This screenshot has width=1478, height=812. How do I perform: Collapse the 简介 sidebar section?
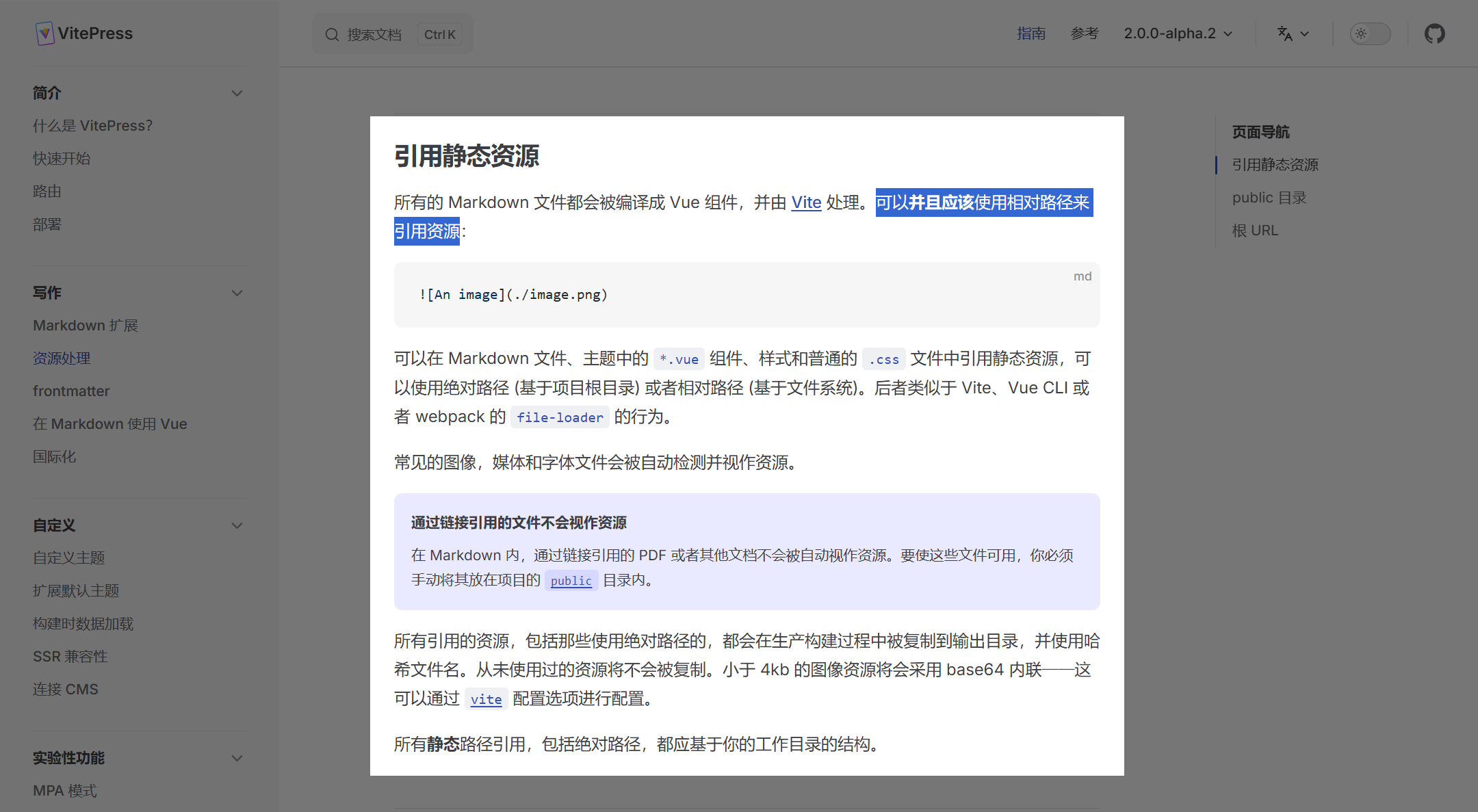click(237, 93)
